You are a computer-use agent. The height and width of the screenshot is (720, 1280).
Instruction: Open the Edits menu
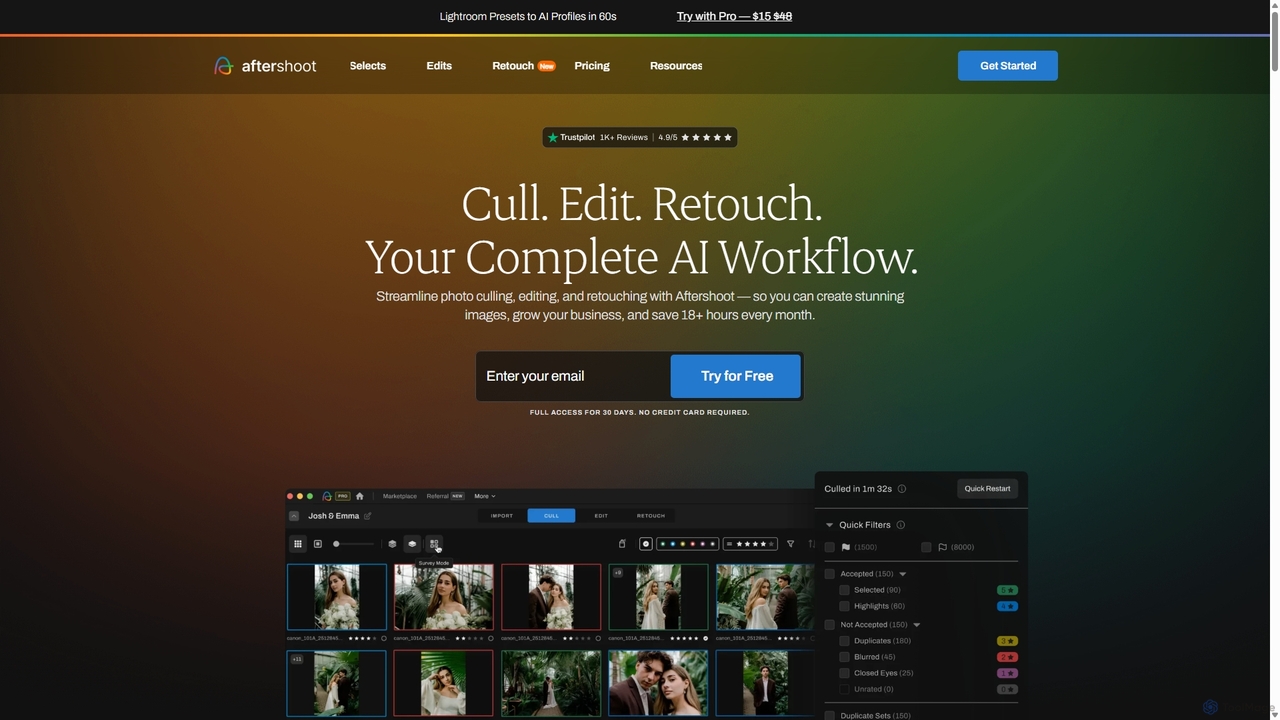439,66
